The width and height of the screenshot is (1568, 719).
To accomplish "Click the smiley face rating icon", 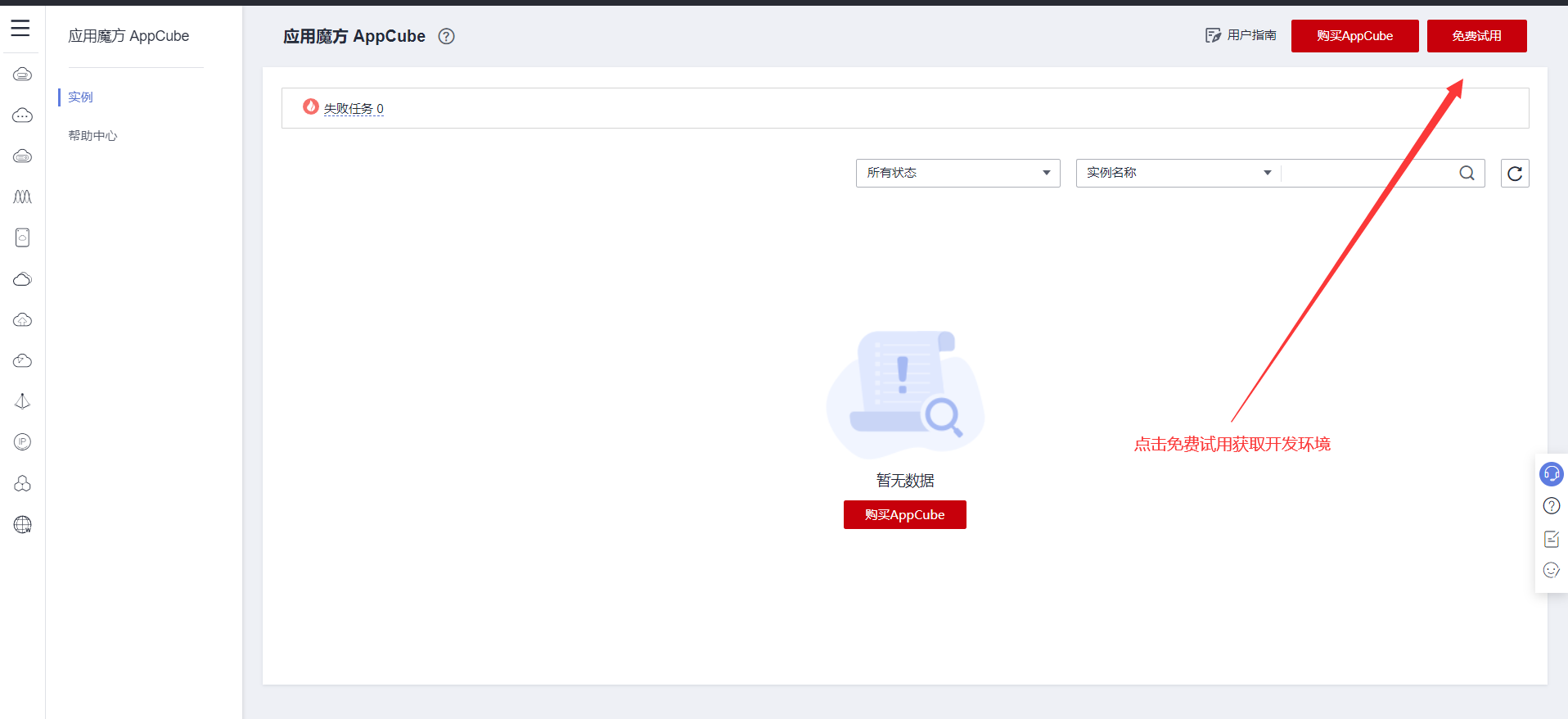I will [x=1552, y=570].
